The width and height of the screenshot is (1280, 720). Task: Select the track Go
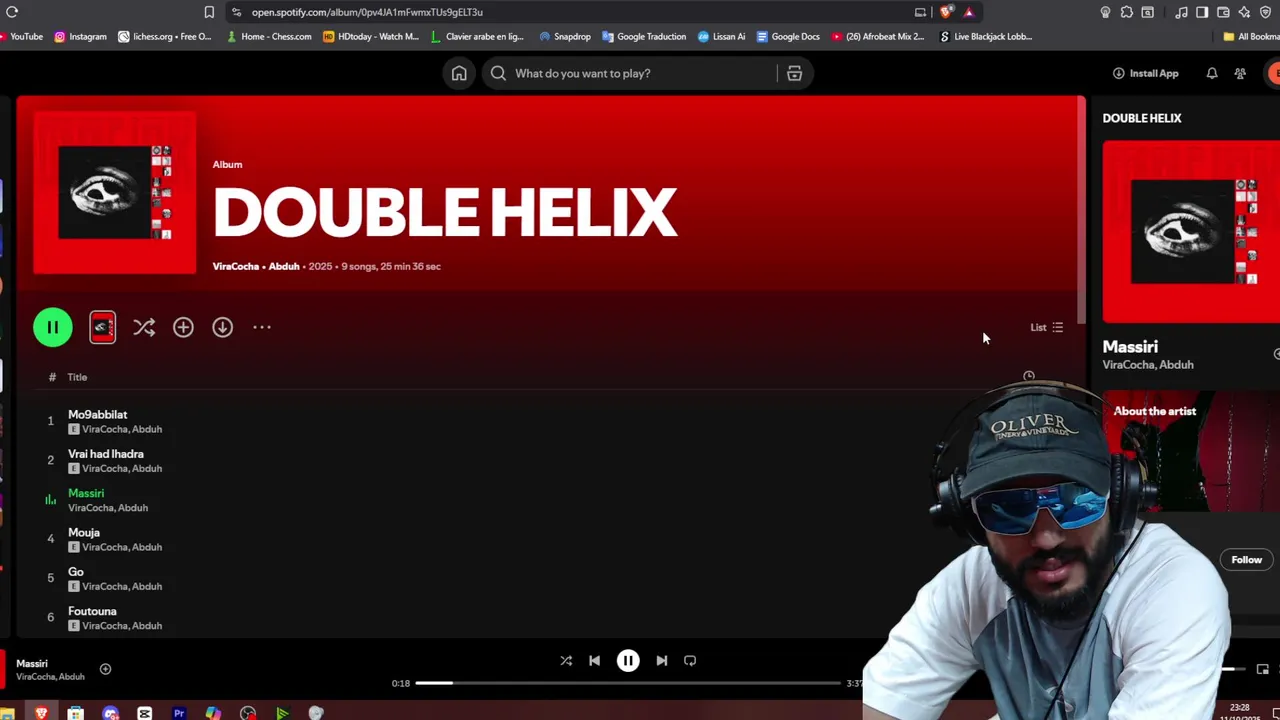point(76,572)
